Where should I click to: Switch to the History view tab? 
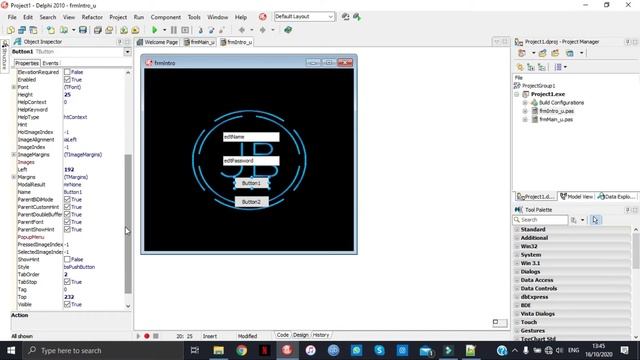[x=321, y=335]
